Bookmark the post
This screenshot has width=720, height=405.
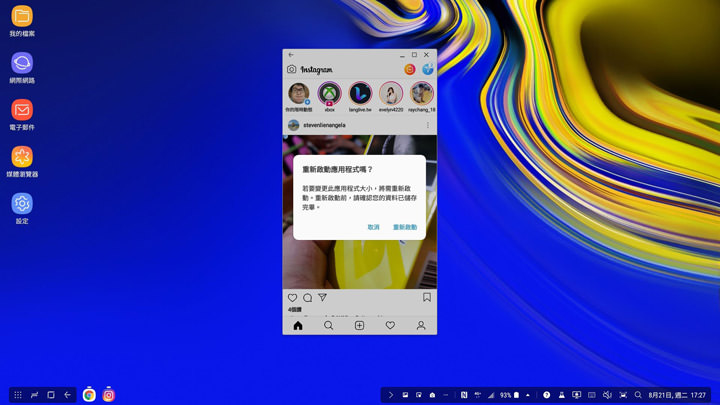[x=427, y=298]
